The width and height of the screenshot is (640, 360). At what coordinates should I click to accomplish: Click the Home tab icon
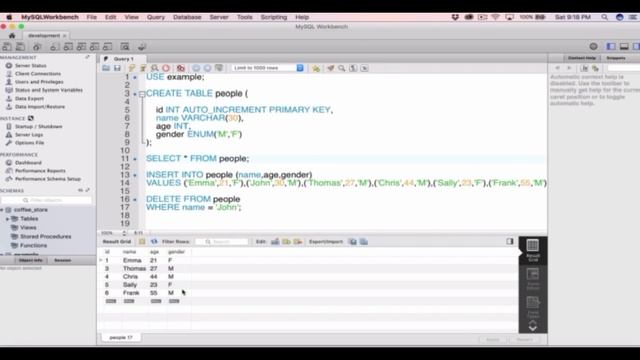[x=12, y=36]
